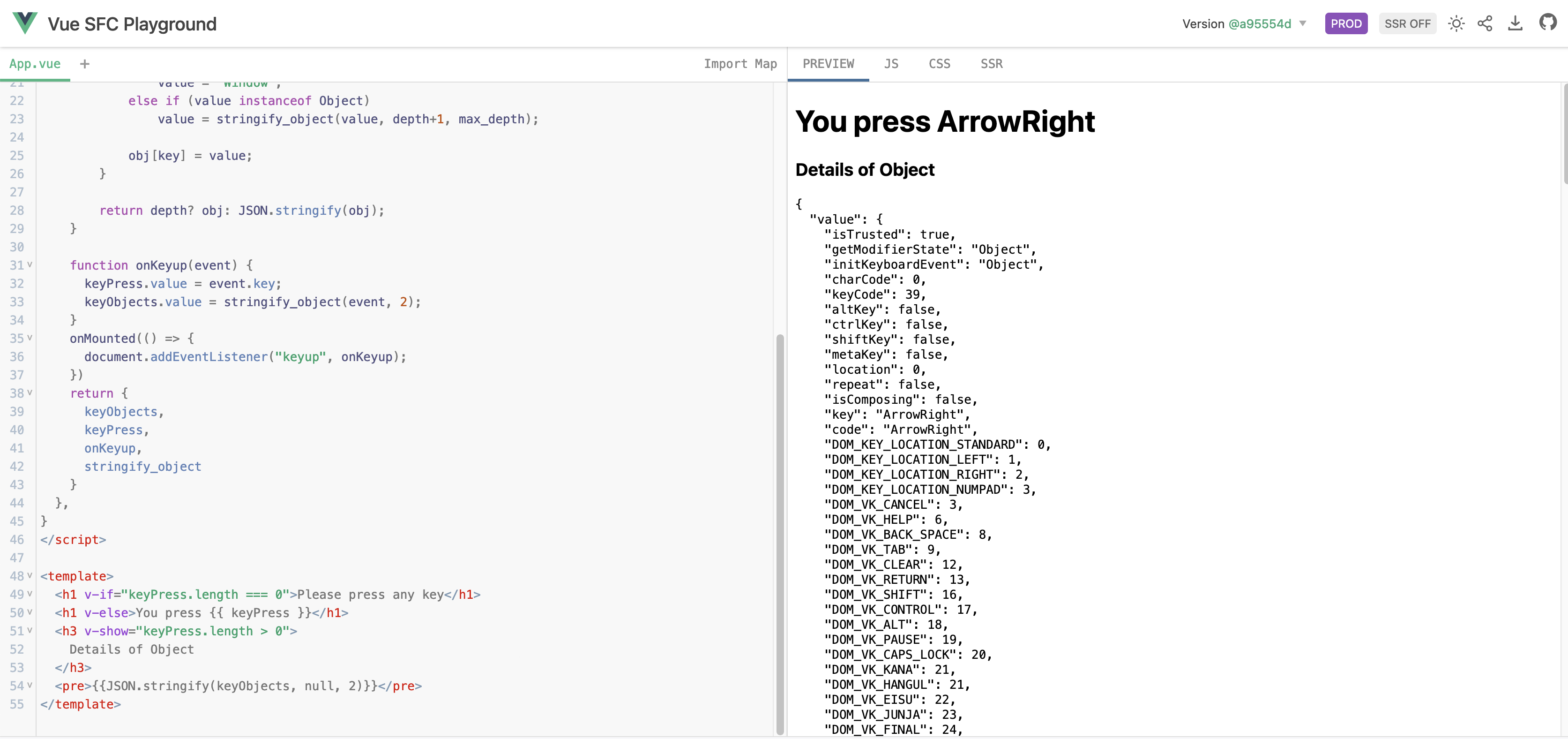Open the SSR output tab
1568x739 pixels.
coord(991,64)
